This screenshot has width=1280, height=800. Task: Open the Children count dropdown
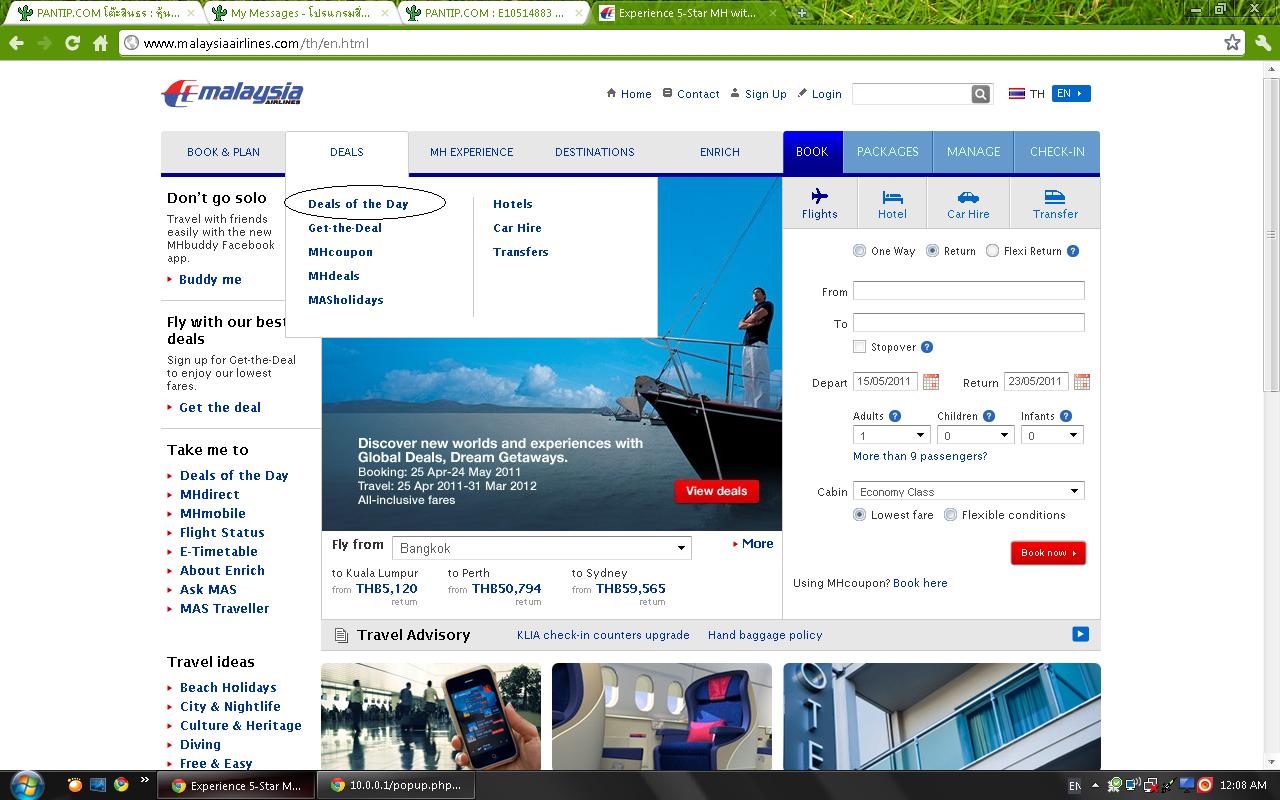click(x=976, y=435)
